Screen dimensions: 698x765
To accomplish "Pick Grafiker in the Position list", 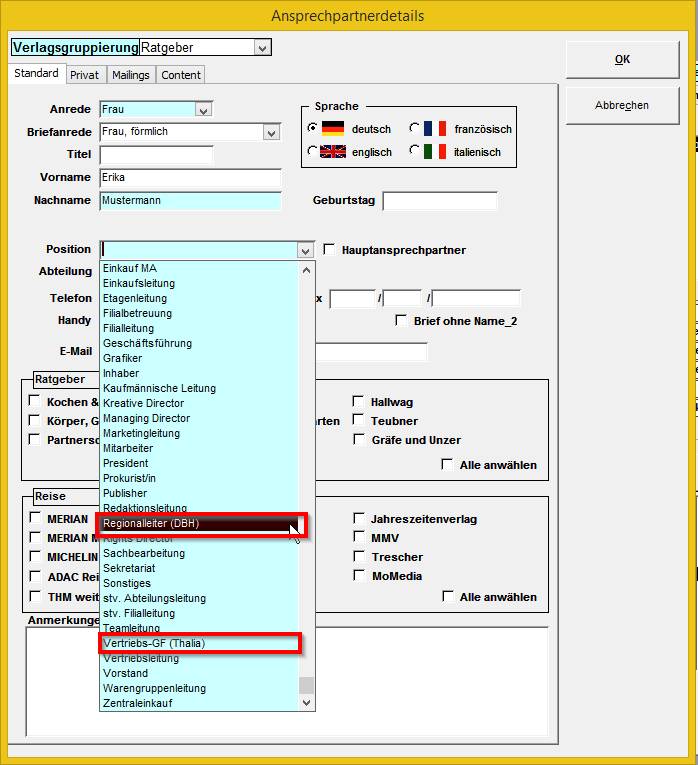I will coord(199,359).
